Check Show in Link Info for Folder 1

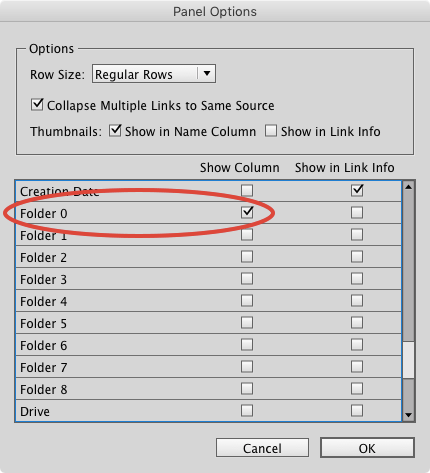coord(357,234)
